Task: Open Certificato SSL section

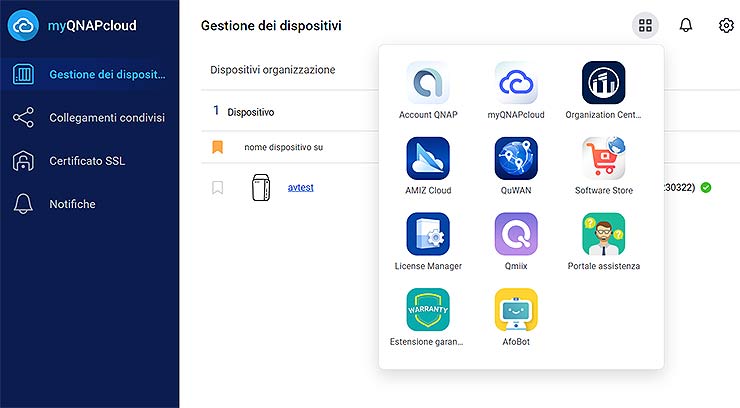Action: pyautogui.click(x=90, y=161)
